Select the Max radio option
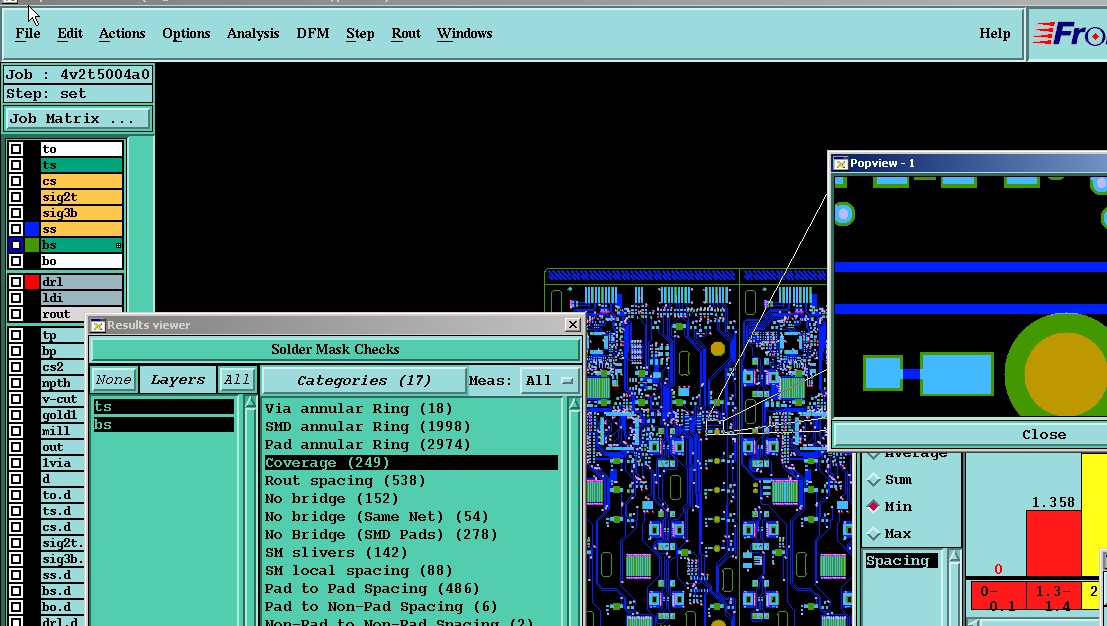Viewport: 1107px width, 626px height. pos(874,534)
